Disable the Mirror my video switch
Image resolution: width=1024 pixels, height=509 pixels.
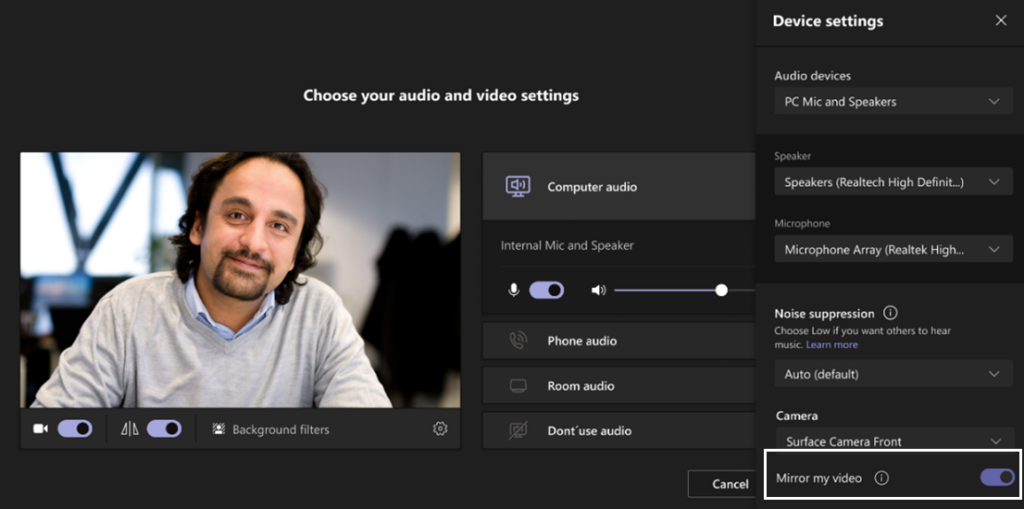[x=997, y=478]
